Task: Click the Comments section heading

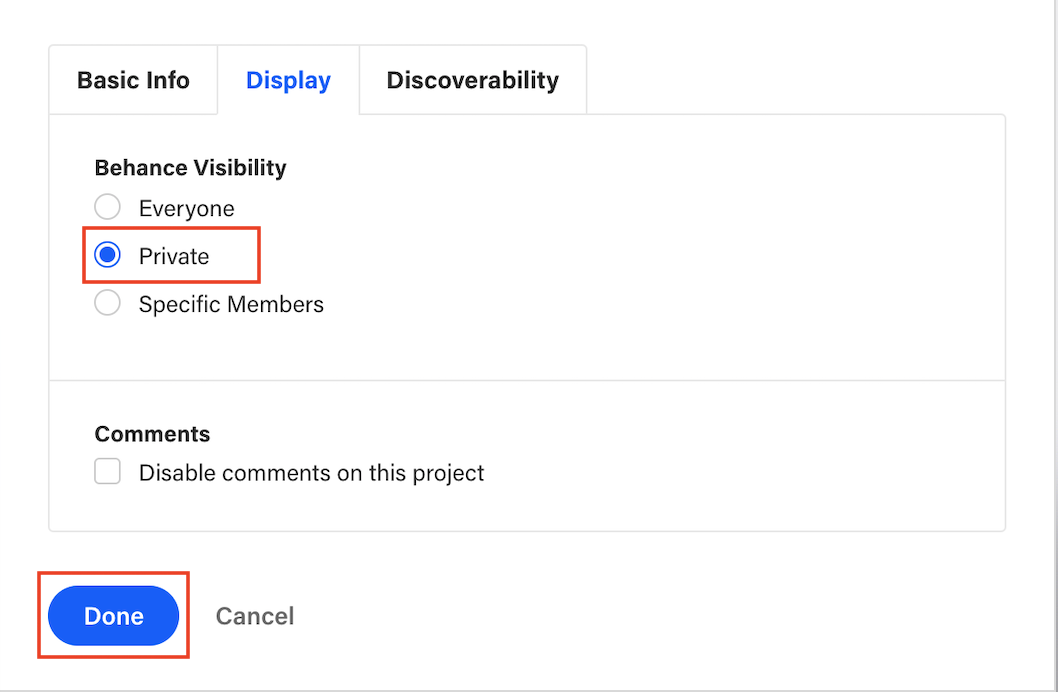Action: (x=152, y=434)
